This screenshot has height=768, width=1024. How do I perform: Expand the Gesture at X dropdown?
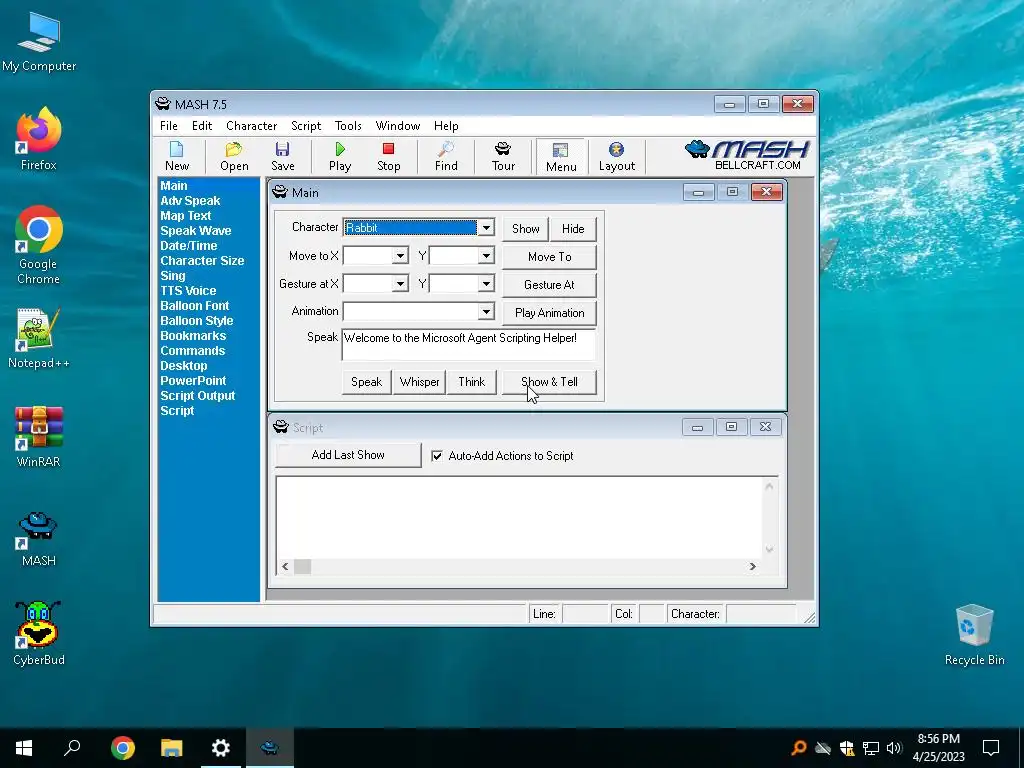point(400,284)
